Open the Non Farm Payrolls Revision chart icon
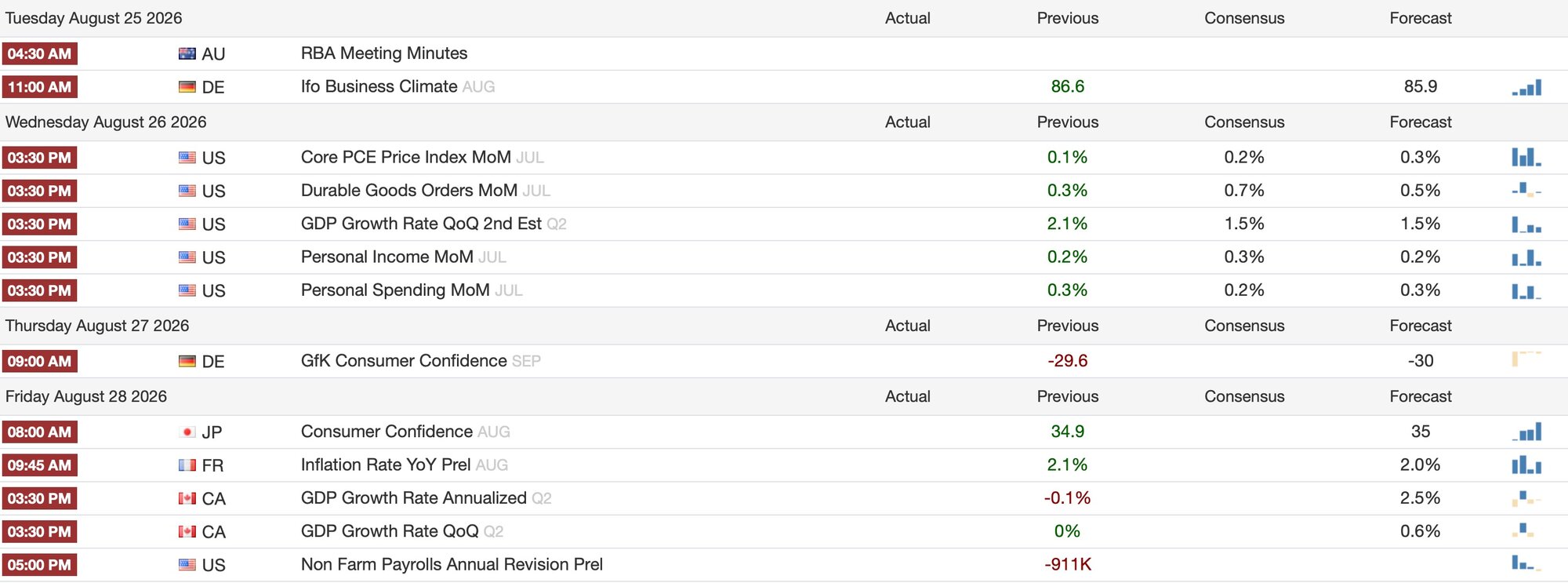 tap(1526, 563)
